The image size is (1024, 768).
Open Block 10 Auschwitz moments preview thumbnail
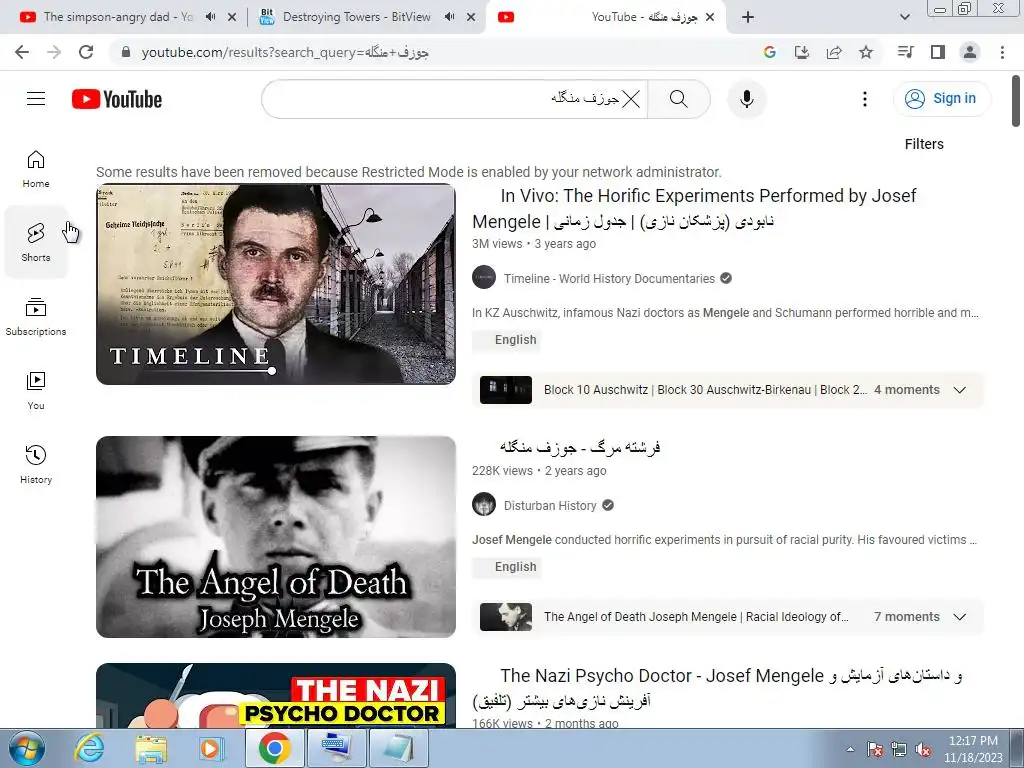tap(505, 390)
